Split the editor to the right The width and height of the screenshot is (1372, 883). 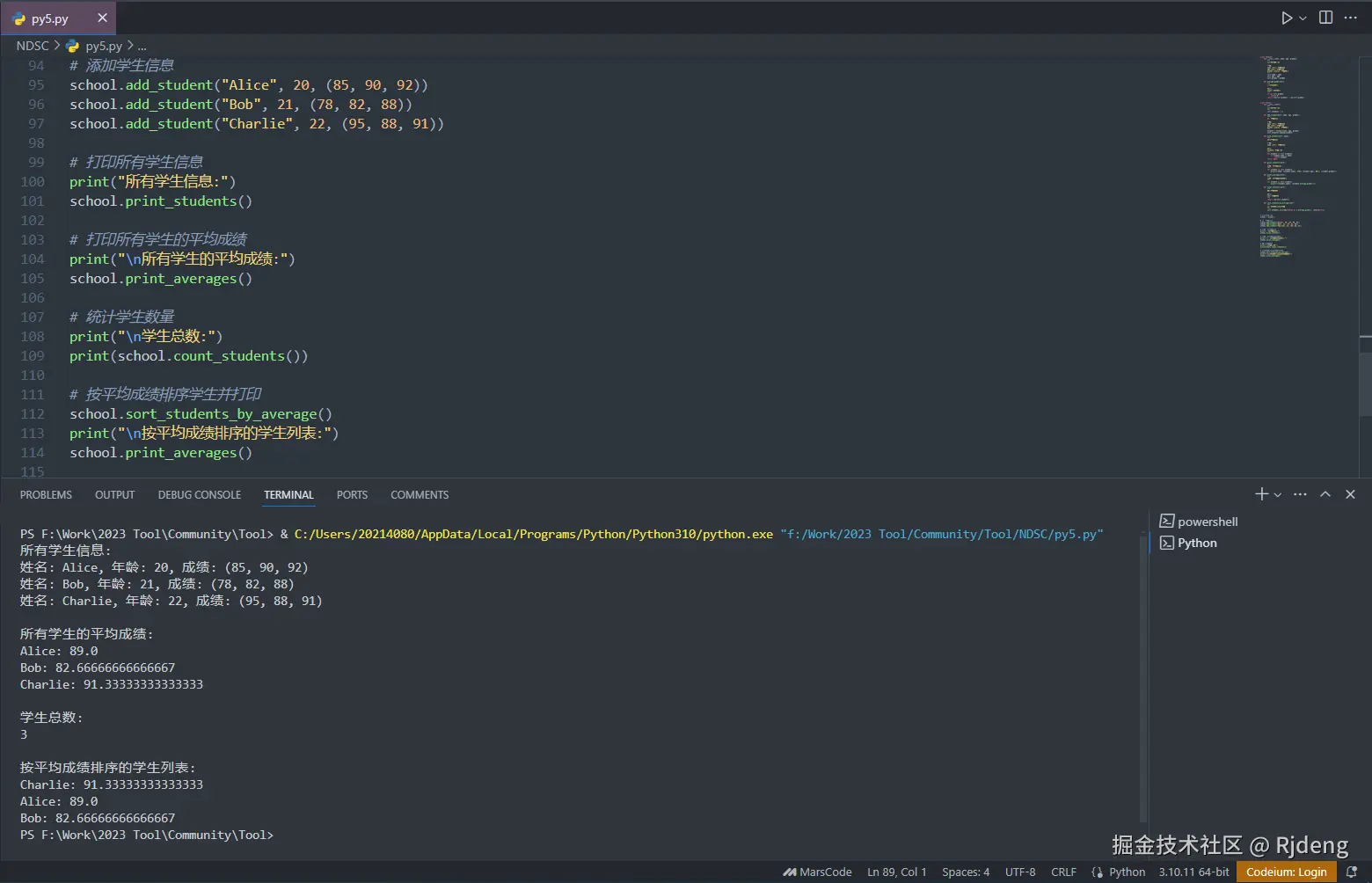pos(1326,18)
